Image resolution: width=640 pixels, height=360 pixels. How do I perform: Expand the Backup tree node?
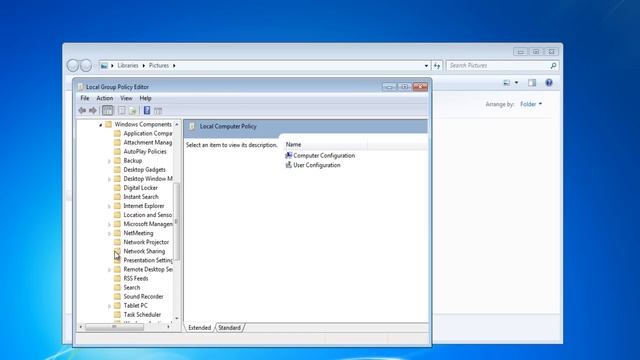(x=109, y=161)
